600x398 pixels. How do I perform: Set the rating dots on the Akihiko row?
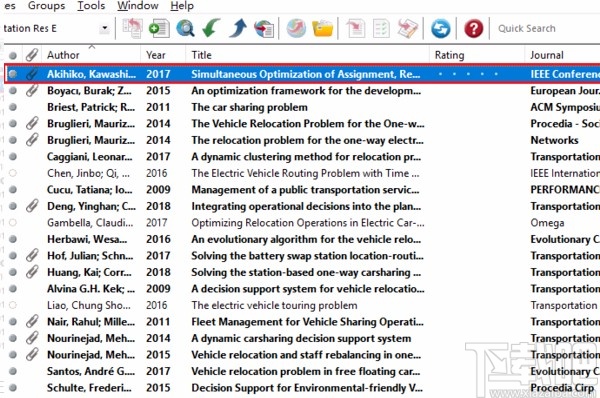tap(468, 73)
